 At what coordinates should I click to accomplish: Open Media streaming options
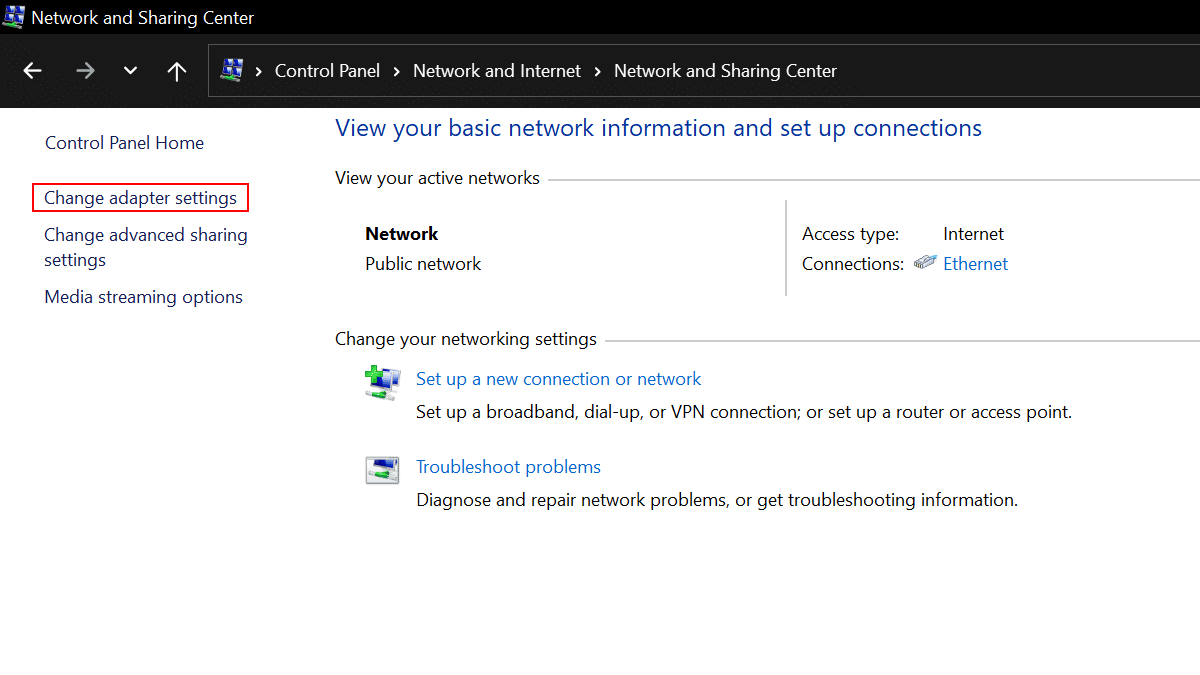click(x=143, y=297)
